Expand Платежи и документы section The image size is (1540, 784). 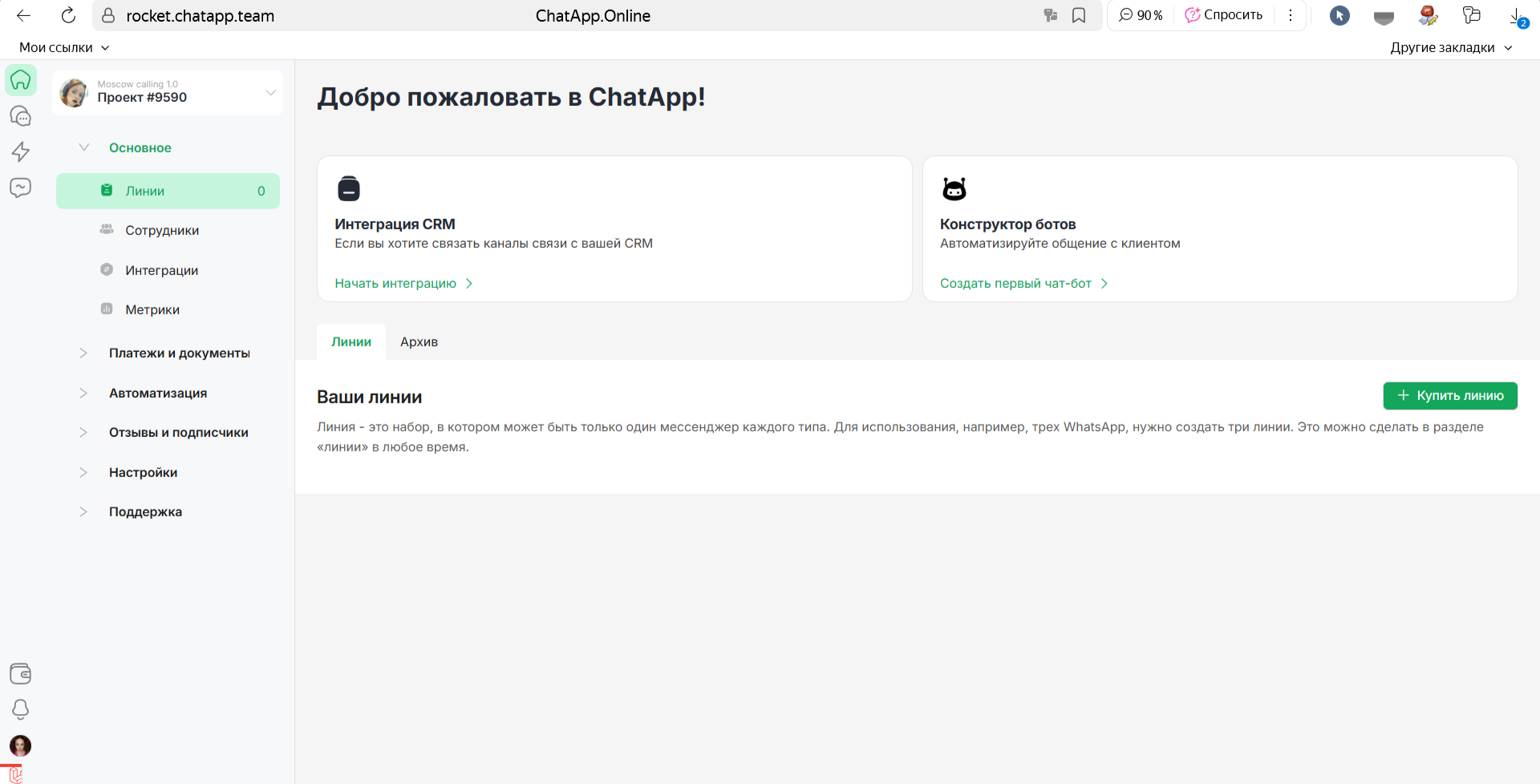(179, 354)
